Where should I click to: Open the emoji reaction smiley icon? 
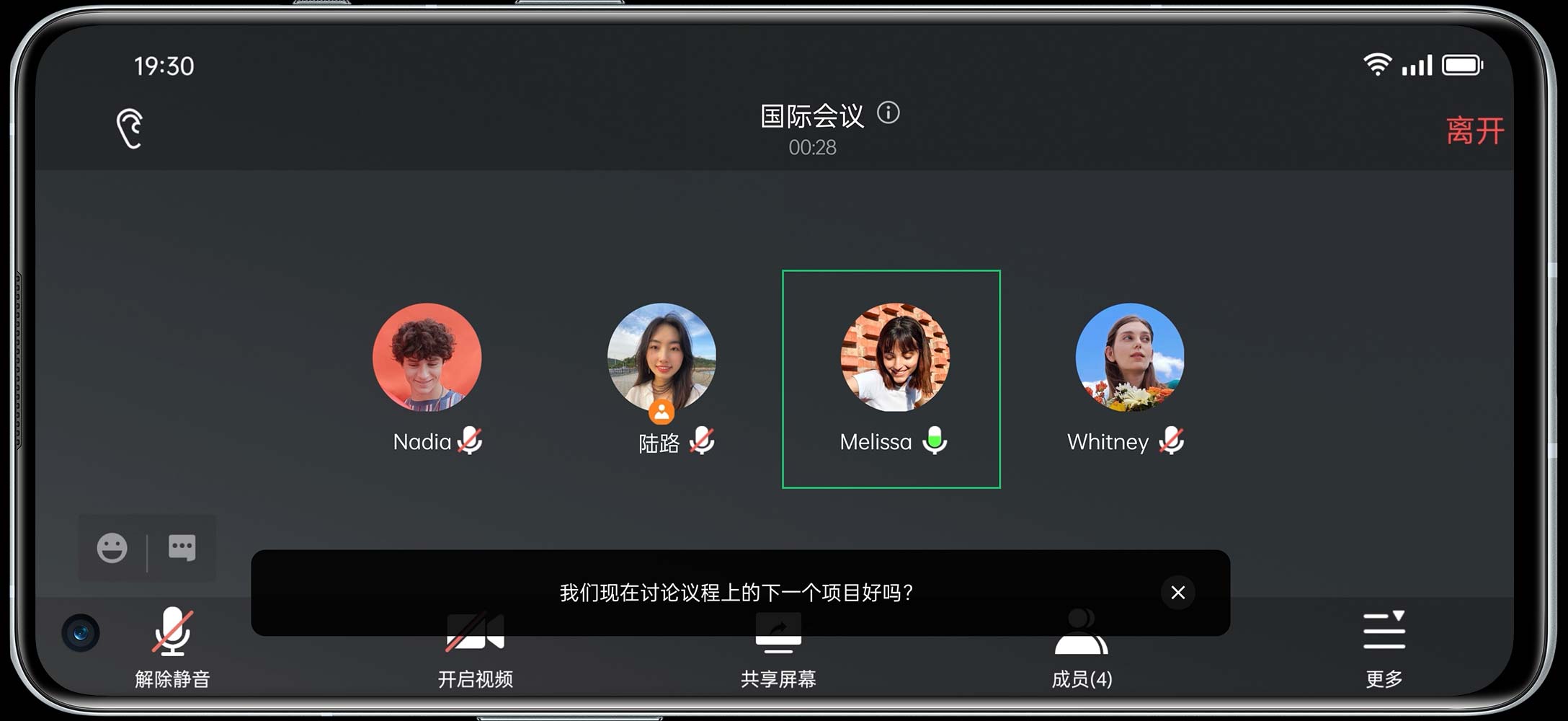pyautogui.click(x=112, y=548)
